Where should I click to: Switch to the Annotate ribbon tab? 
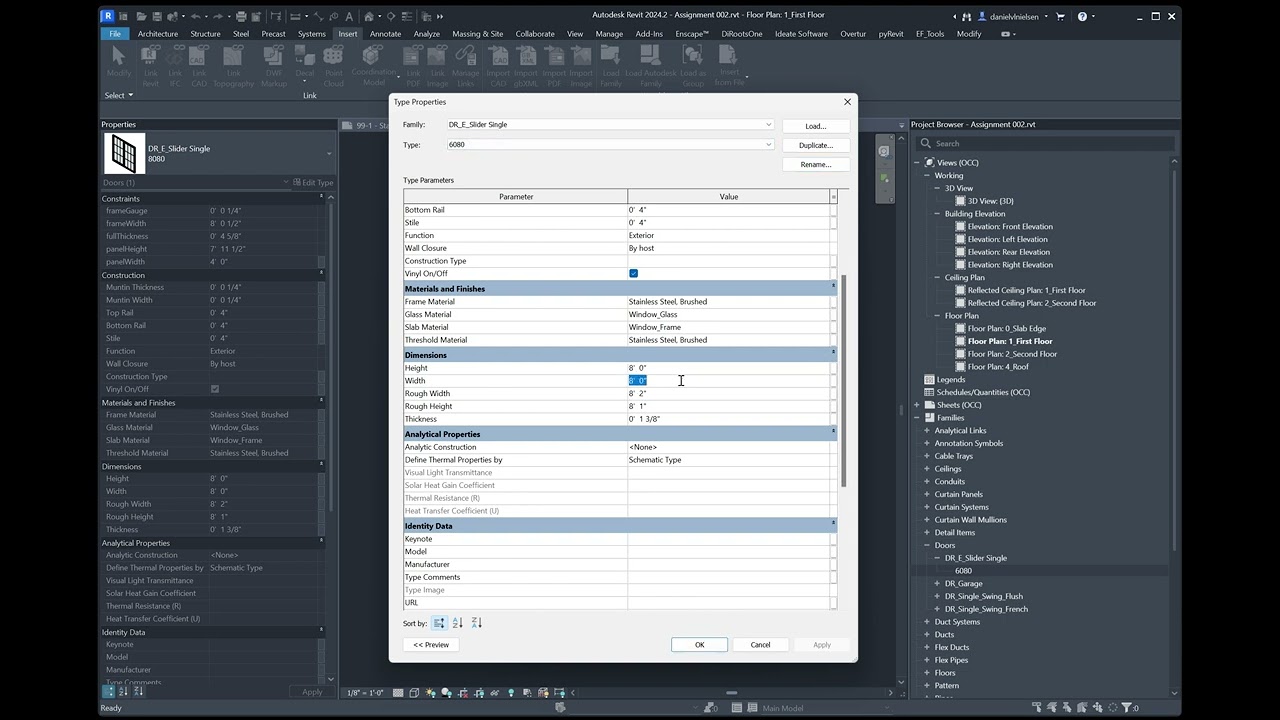tap(385, 34)
